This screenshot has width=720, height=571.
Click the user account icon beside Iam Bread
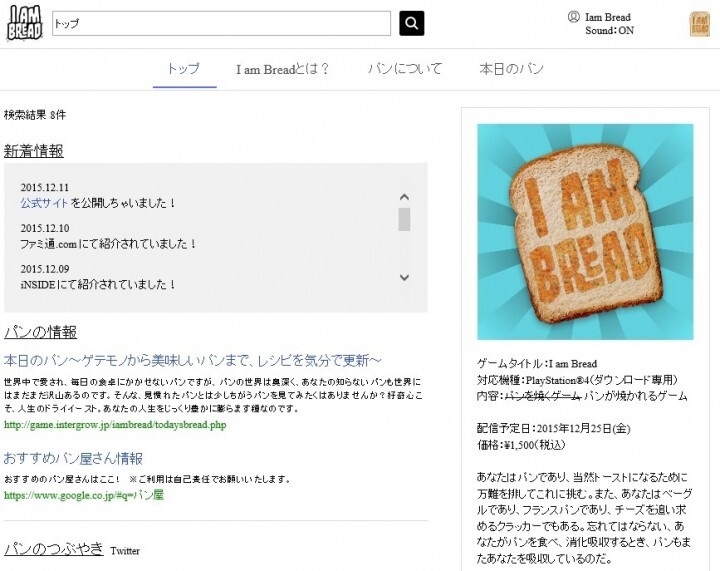(574, 17)
